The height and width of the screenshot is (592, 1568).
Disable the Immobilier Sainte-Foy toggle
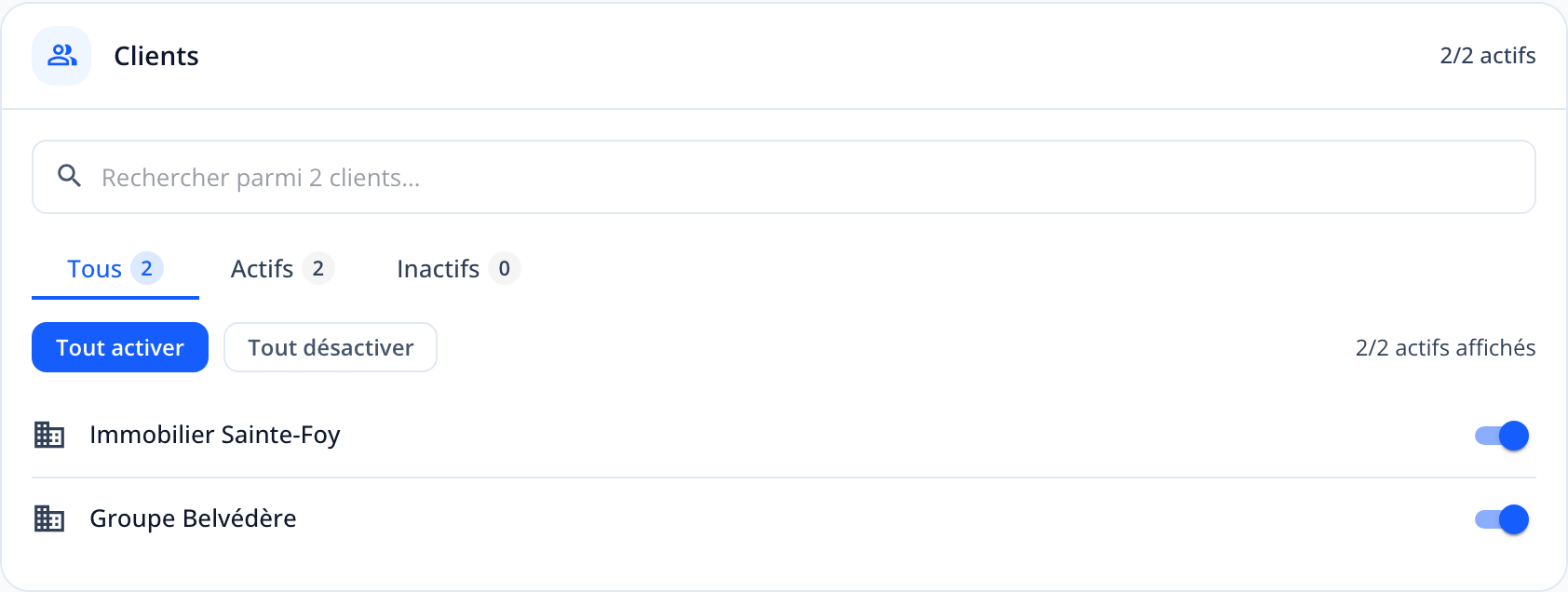point(1501,436)
